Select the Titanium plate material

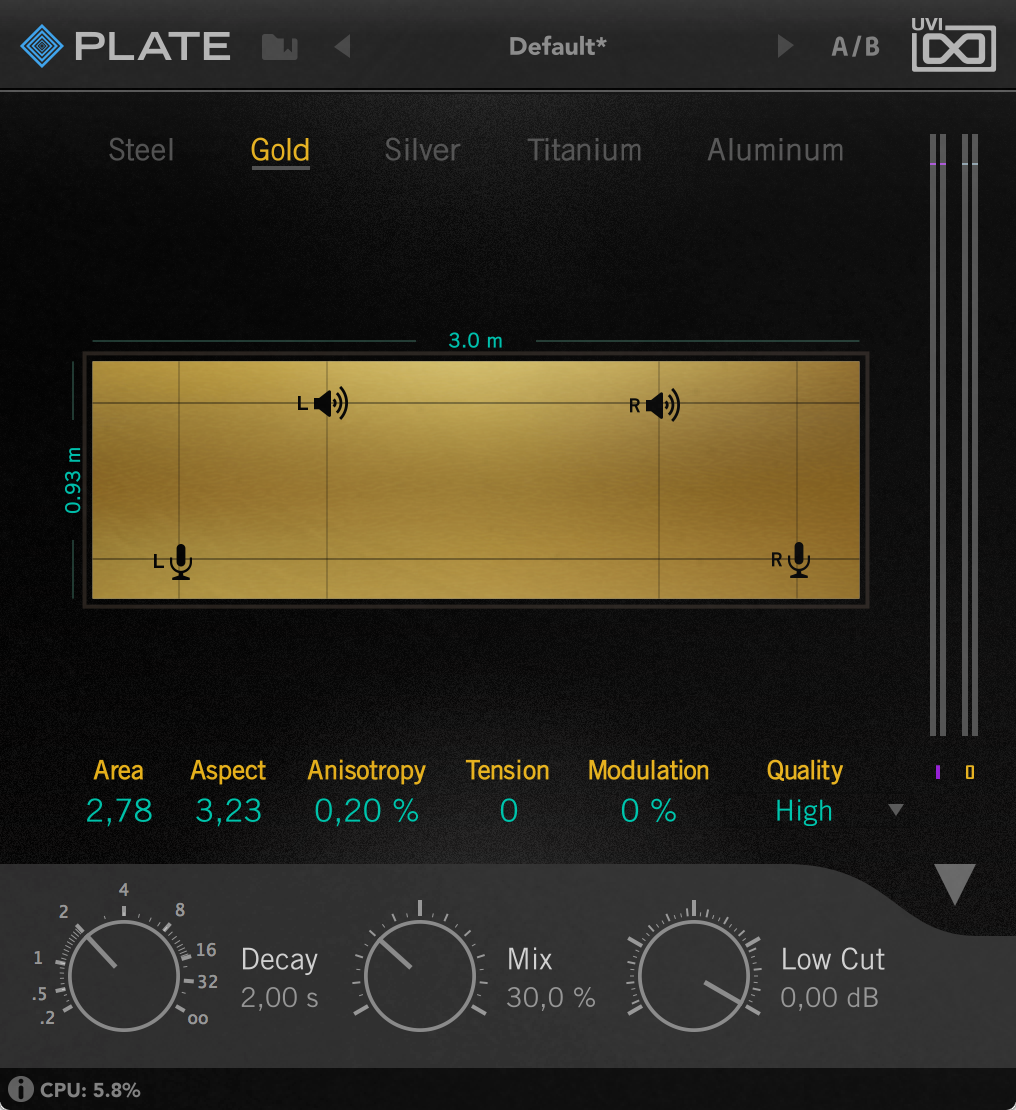(x=584, y=150)
